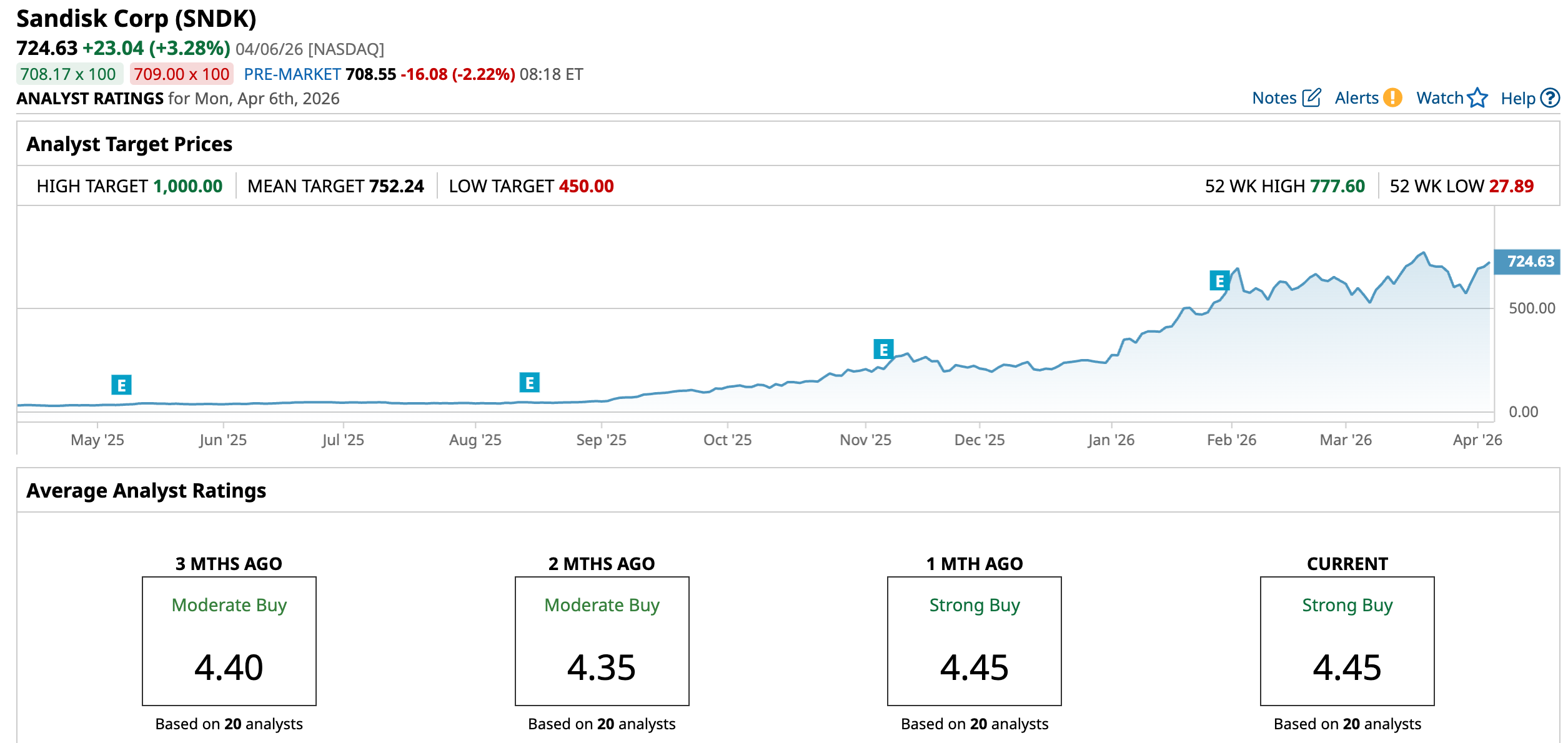Image resolution: width=1568 pixels, height=743 pixels.
Task: Open the Alerts link
Action: pos(1356,98)
